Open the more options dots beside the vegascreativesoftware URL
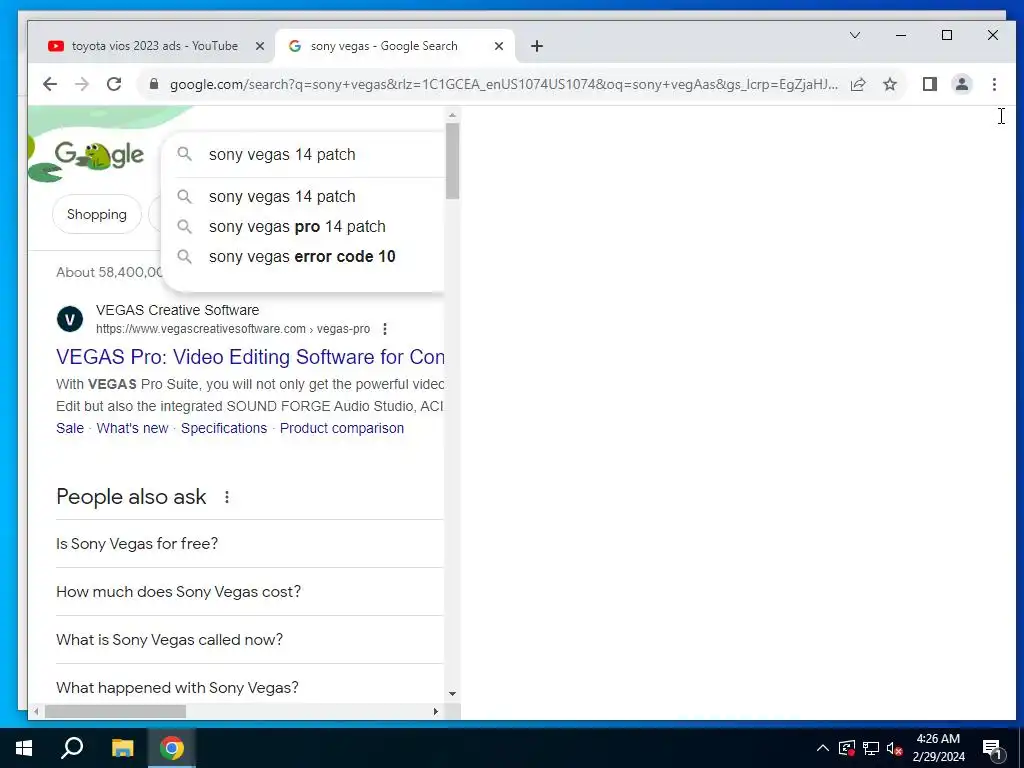The height and width of the screenshot is (768, 1024). [x=385, y=328]
